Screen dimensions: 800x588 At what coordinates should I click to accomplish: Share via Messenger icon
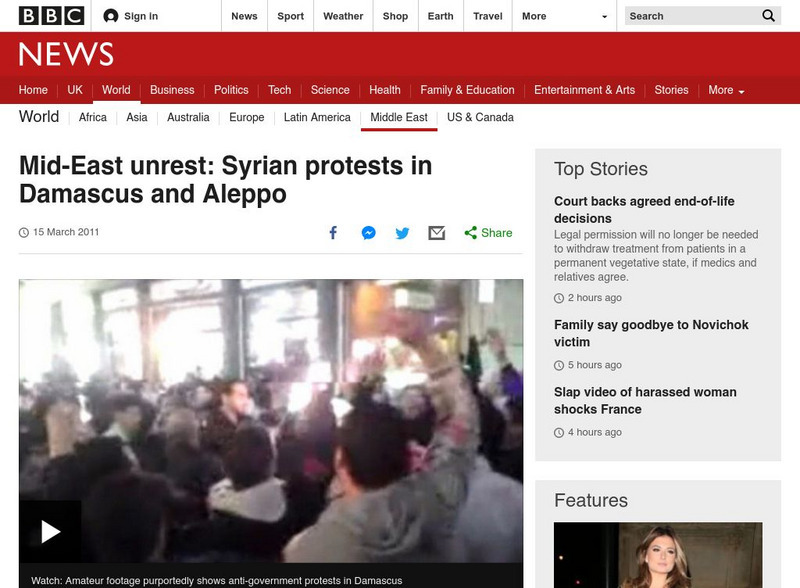point(368,233)
